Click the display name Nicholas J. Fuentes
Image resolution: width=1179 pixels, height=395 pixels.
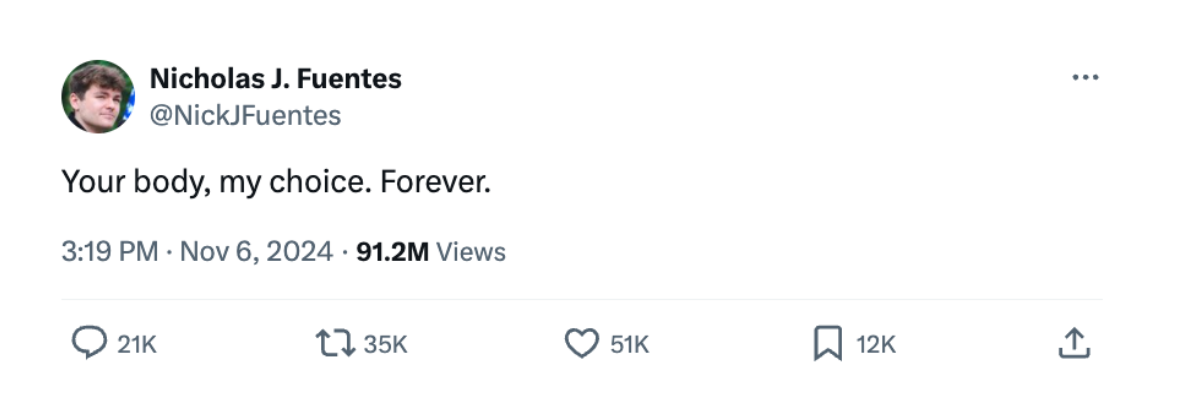[275, 78]
